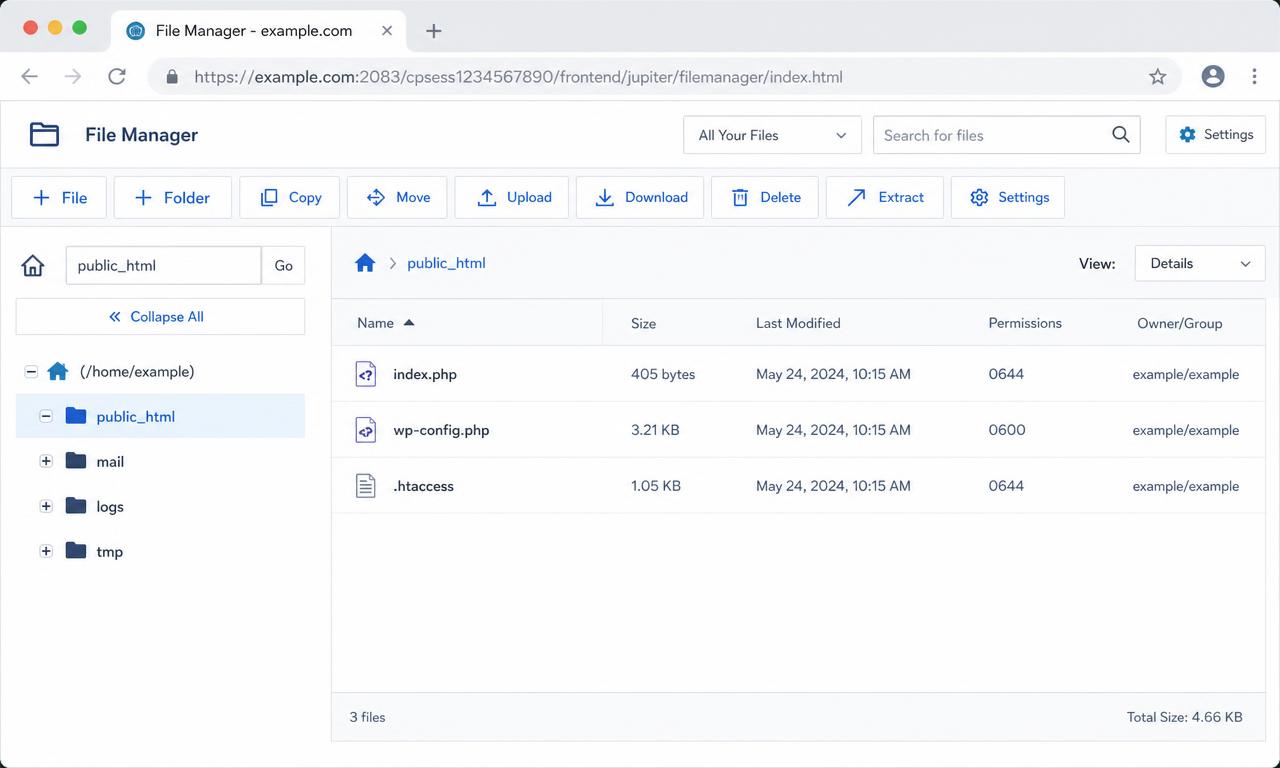Click the gear icon in header Settings button

pyautogui.click(x=1187, y=135)
